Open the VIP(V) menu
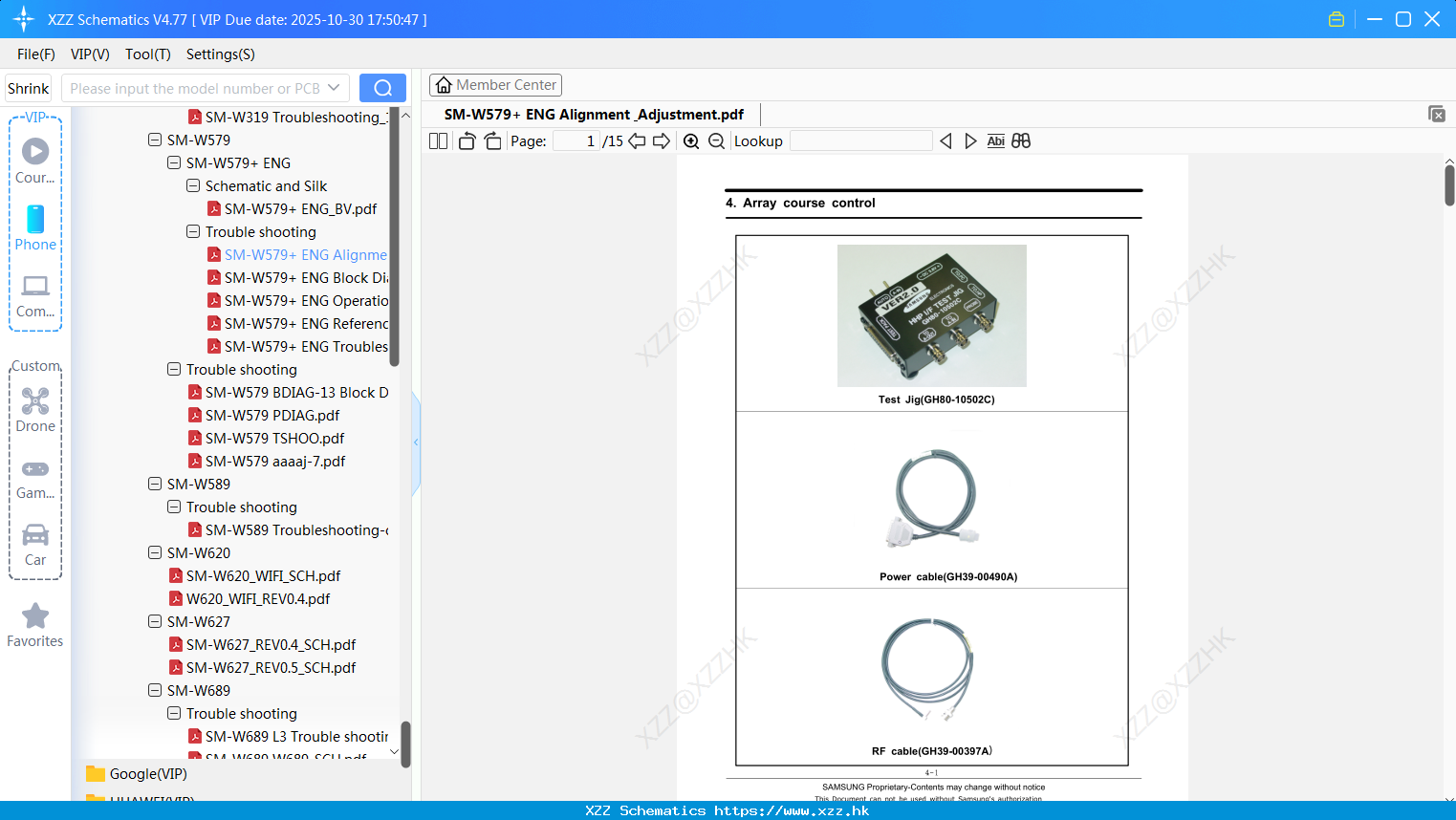 point(90,54)
